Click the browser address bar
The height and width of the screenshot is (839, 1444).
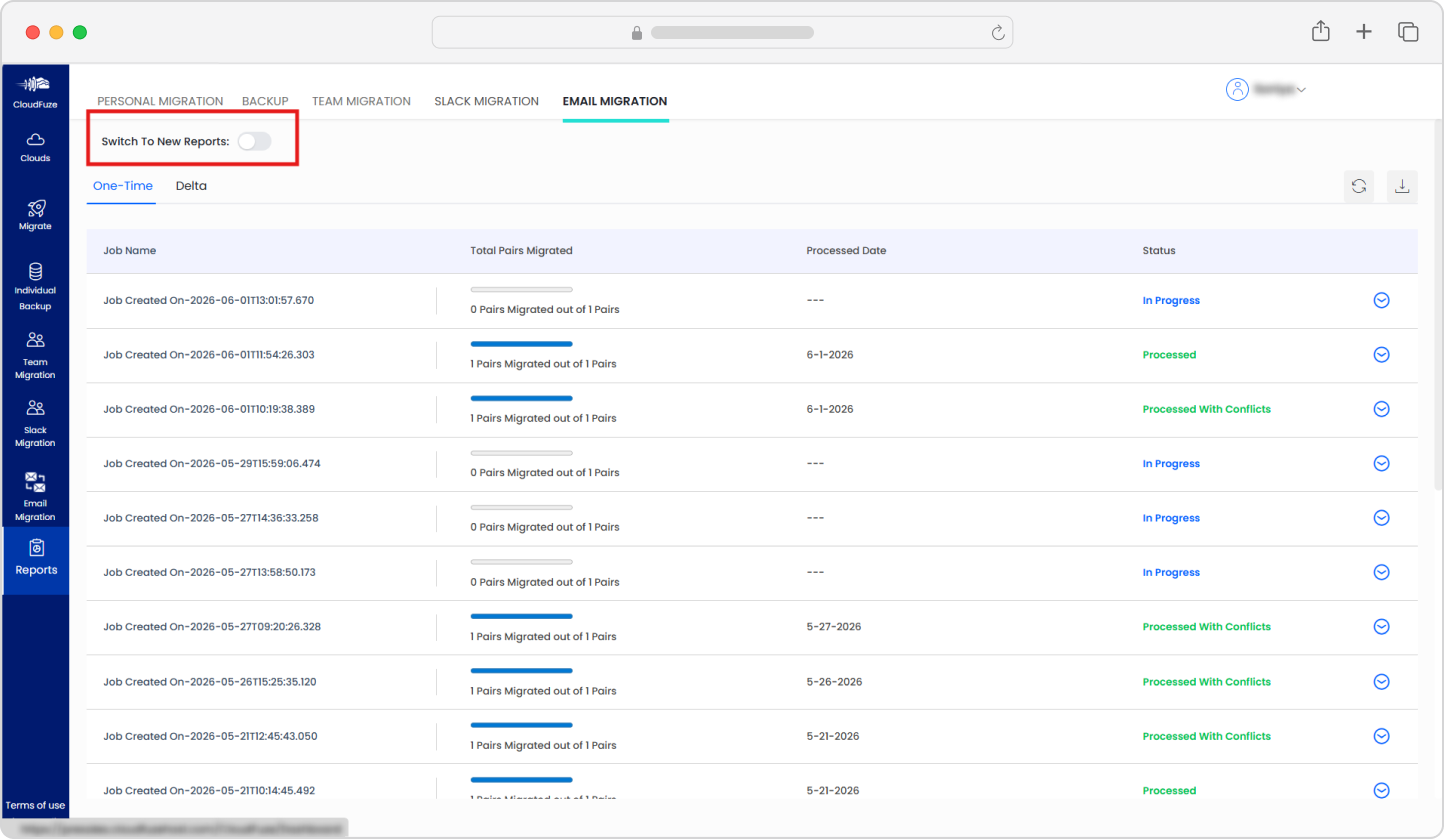722,33
